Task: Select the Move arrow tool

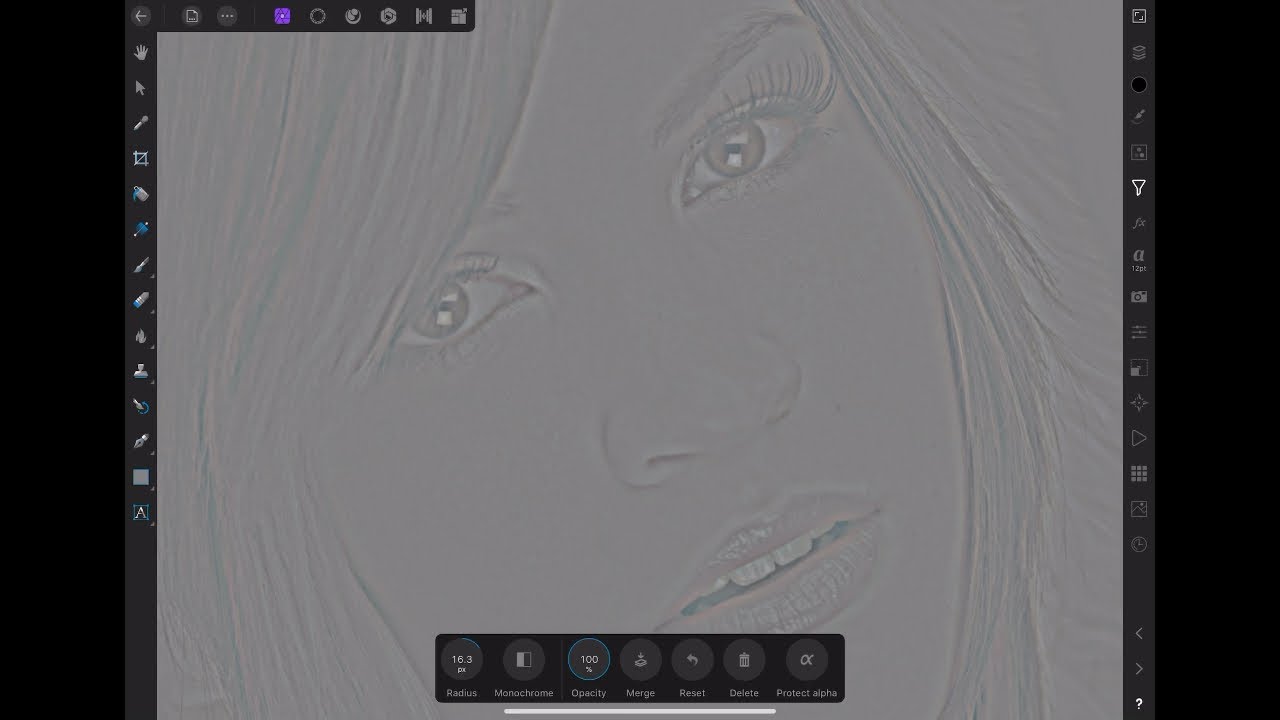Action: (141, 88)
